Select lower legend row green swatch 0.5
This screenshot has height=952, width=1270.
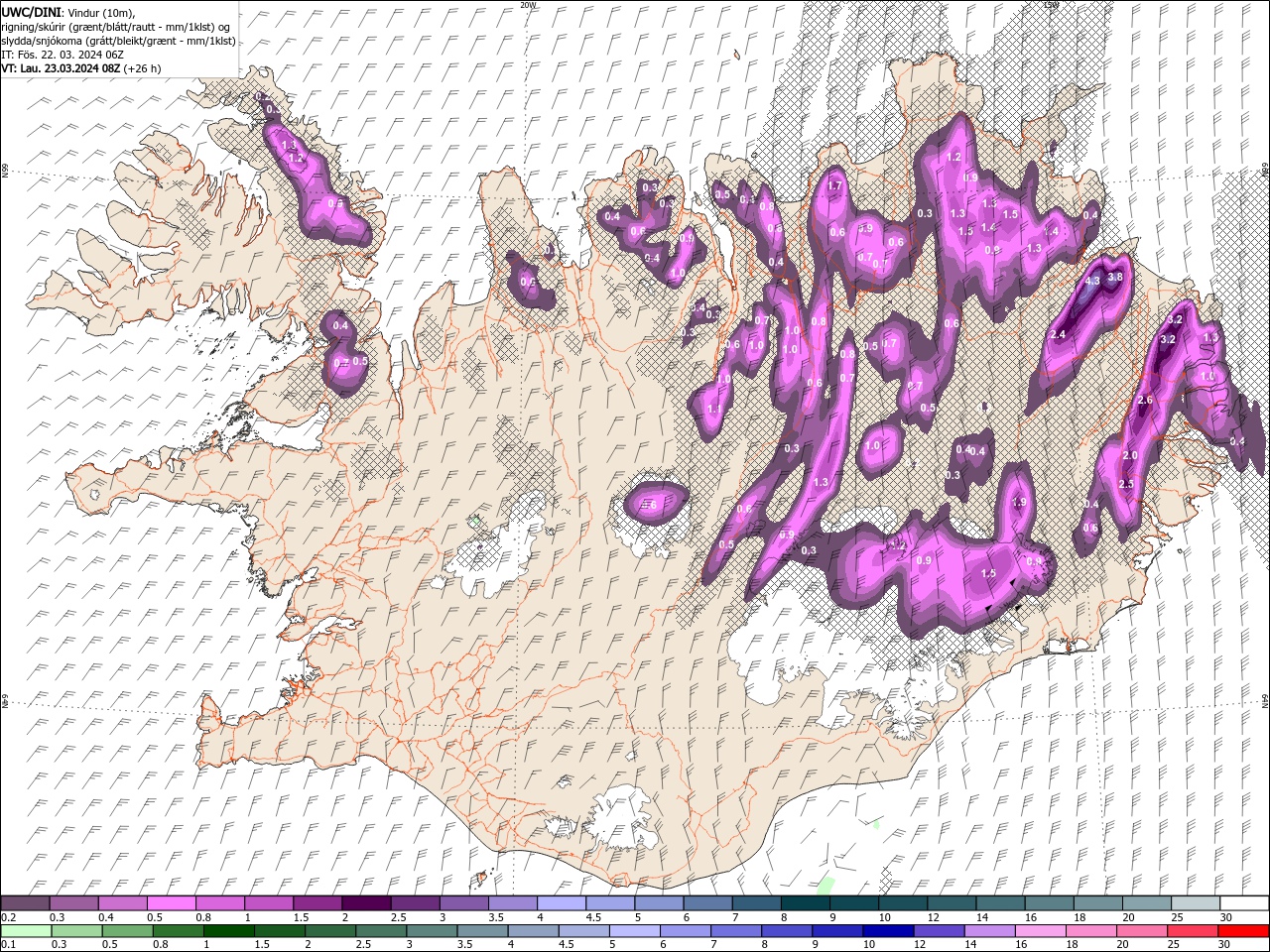(128, 931)
